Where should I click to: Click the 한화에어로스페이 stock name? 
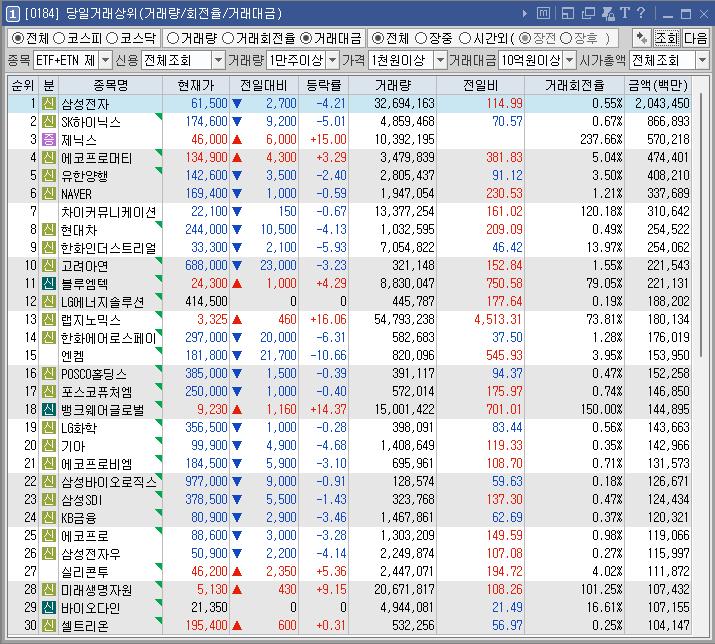[x=109, y=338]
